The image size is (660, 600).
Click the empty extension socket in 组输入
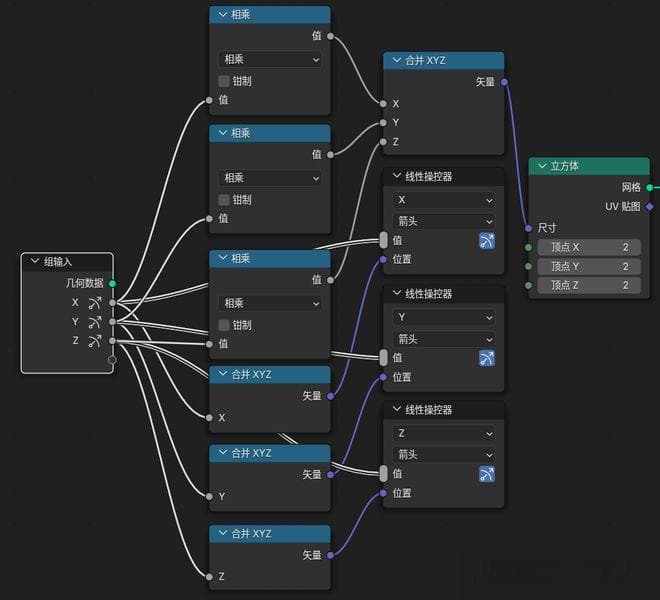tap(112, 360)
